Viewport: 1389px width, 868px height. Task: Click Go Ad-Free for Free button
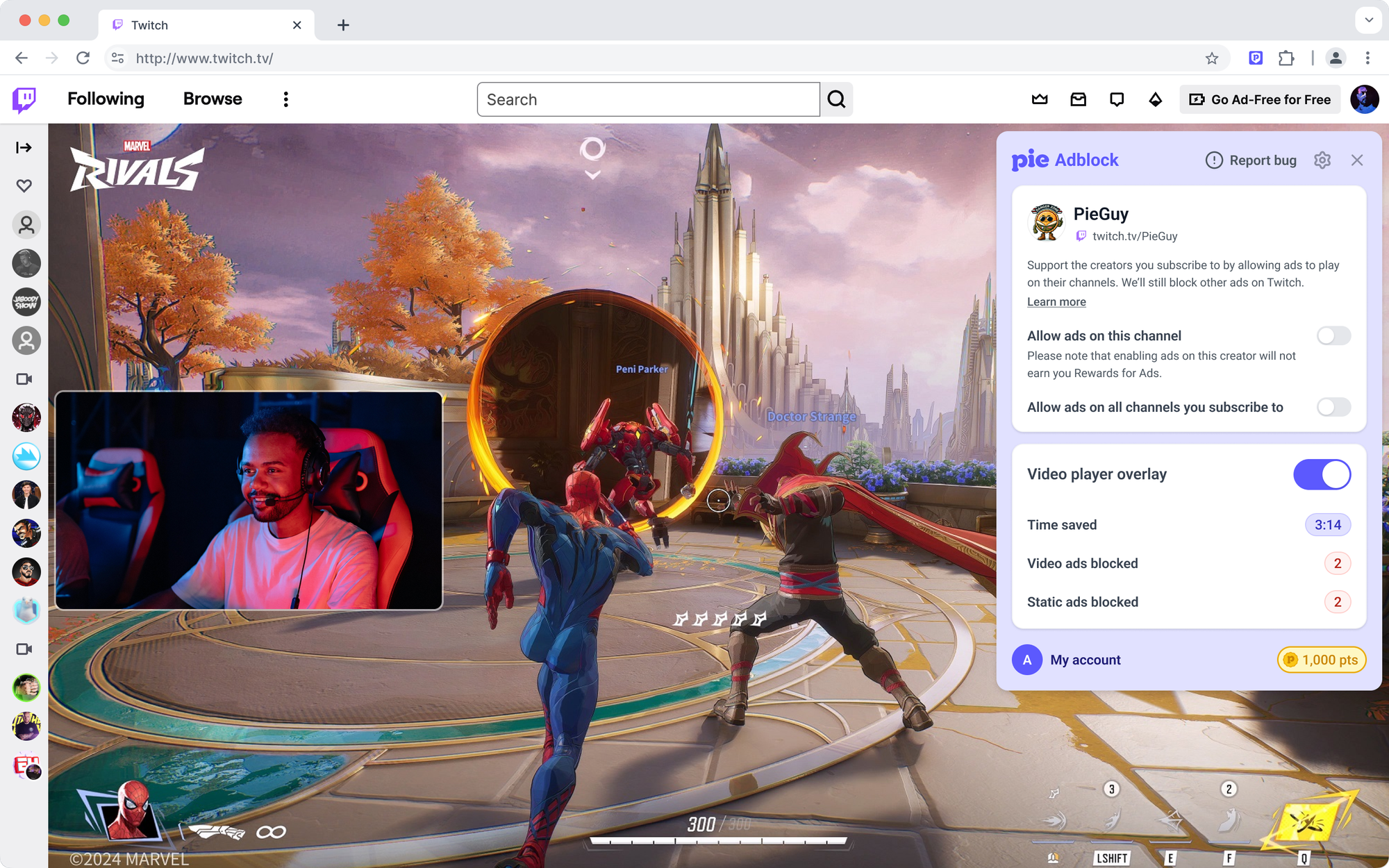pos(1260,99)
